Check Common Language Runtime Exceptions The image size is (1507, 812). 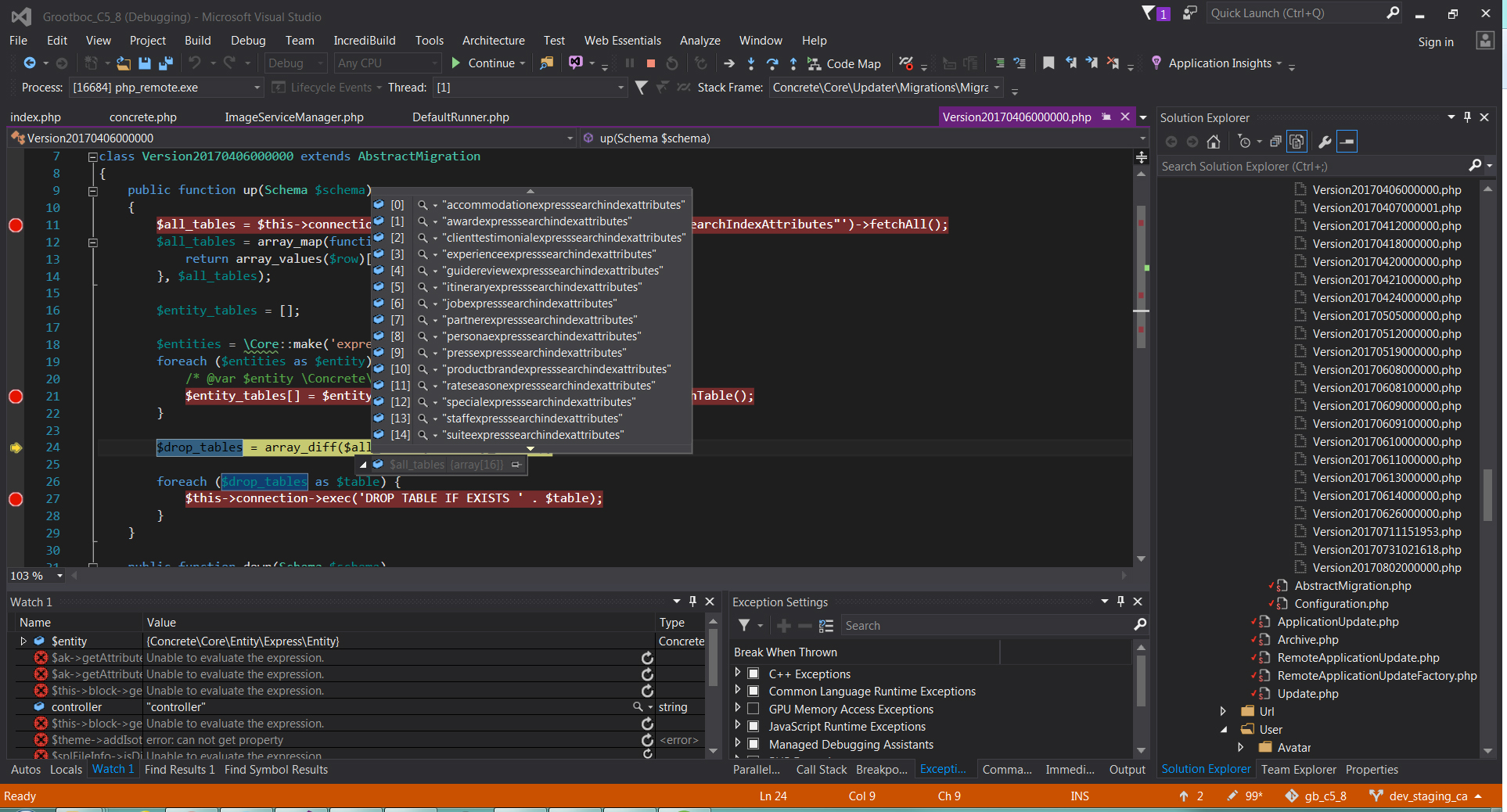pos(753,692)
